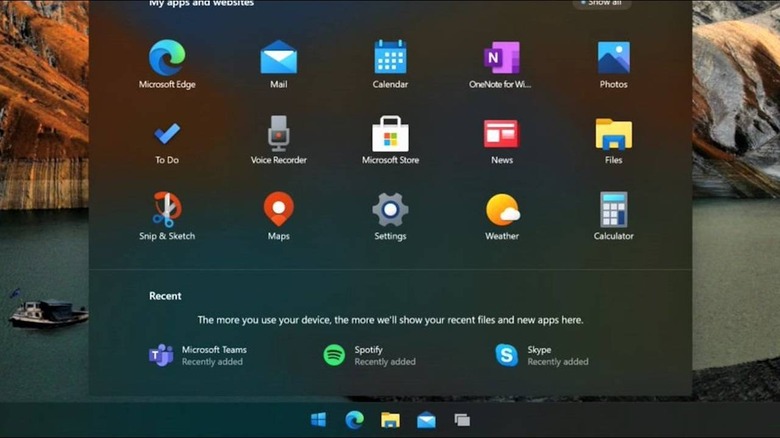Image resolution: width=780 pixels, height=438 pixels.
Task: Launch the Mail app icon in the grid
Action: coord(279,58)
